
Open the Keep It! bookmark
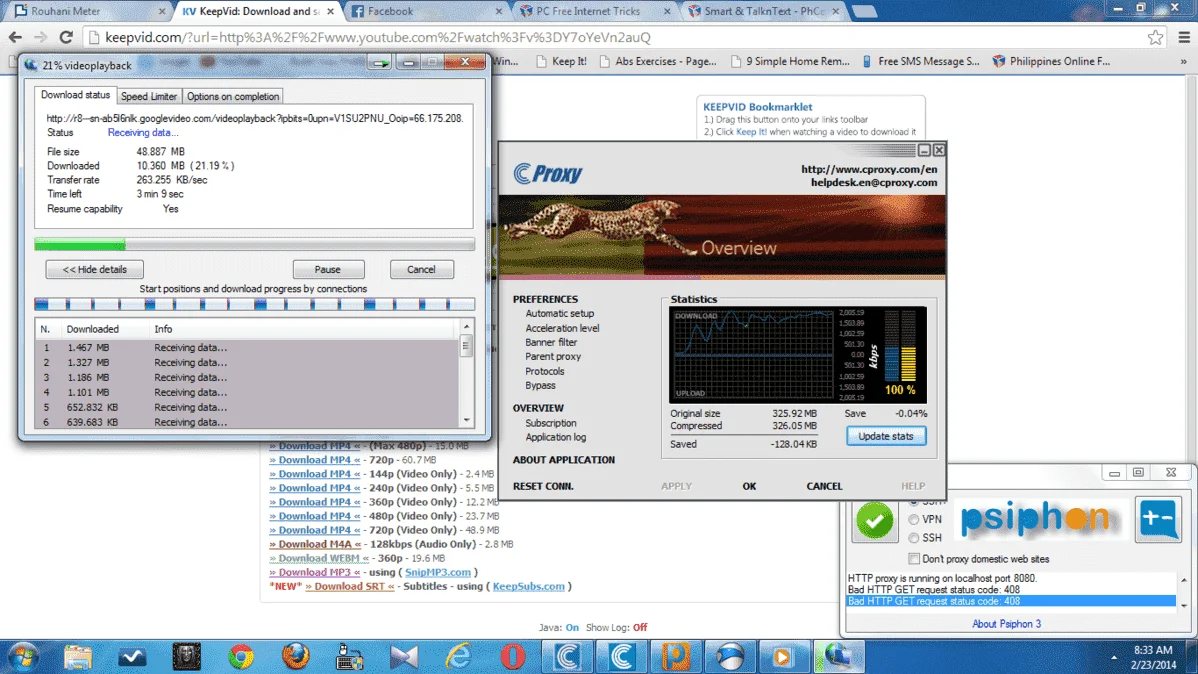(561, 61)
